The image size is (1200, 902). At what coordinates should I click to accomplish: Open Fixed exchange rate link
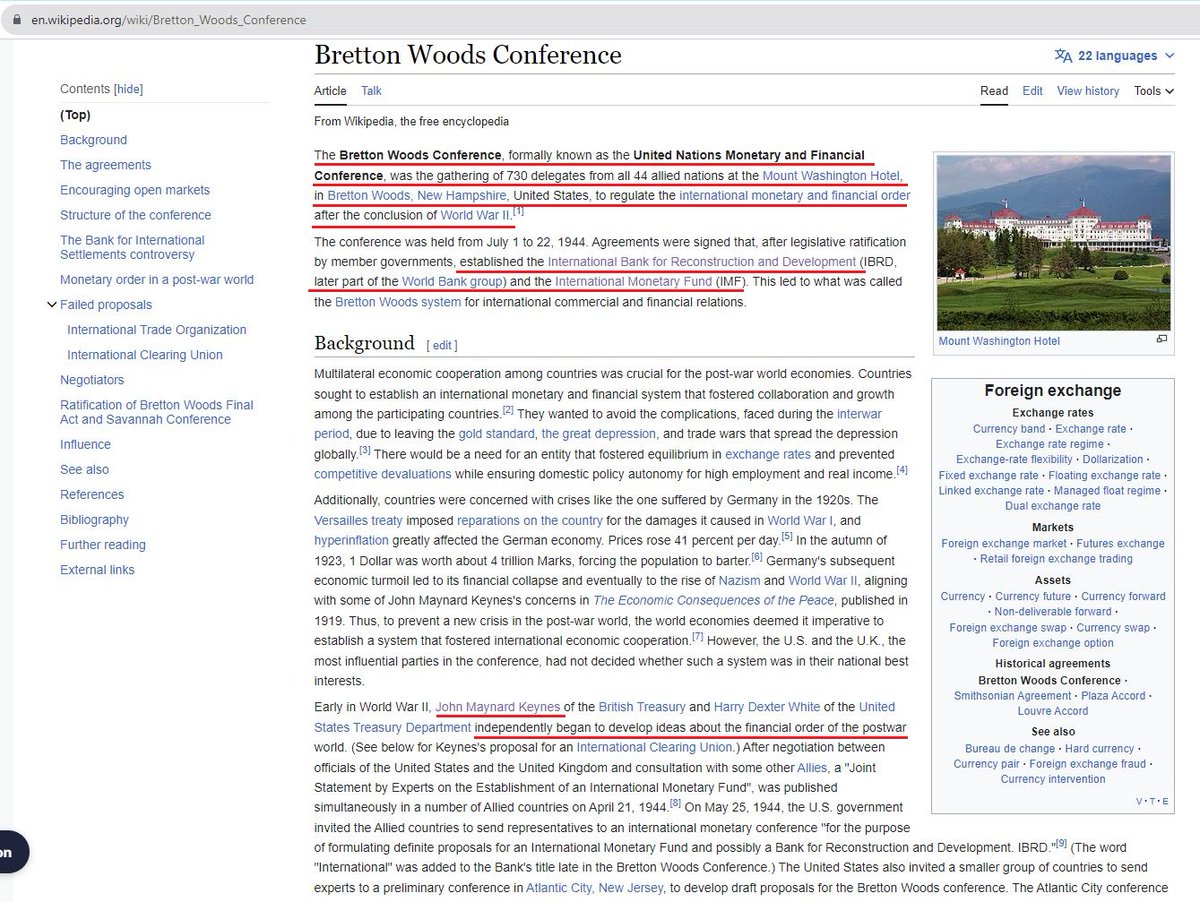tap(990, 476)
